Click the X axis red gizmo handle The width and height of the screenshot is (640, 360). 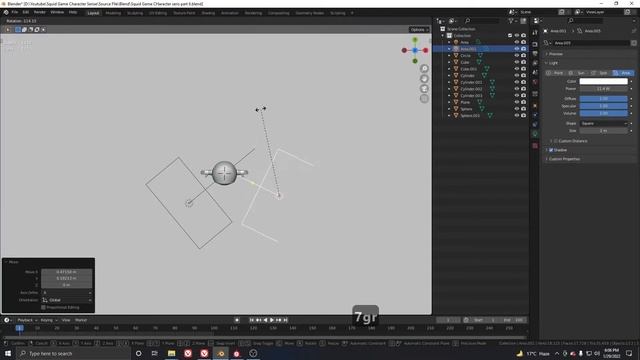pyautogui.click(x=426, y=50)
